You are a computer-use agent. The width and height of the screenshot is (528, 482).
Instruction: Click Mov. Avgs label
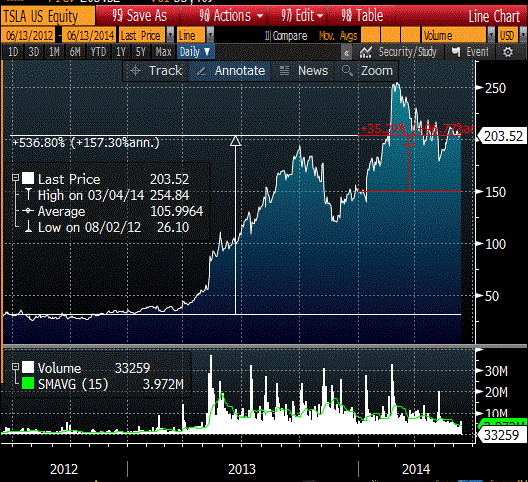[338, 35]
